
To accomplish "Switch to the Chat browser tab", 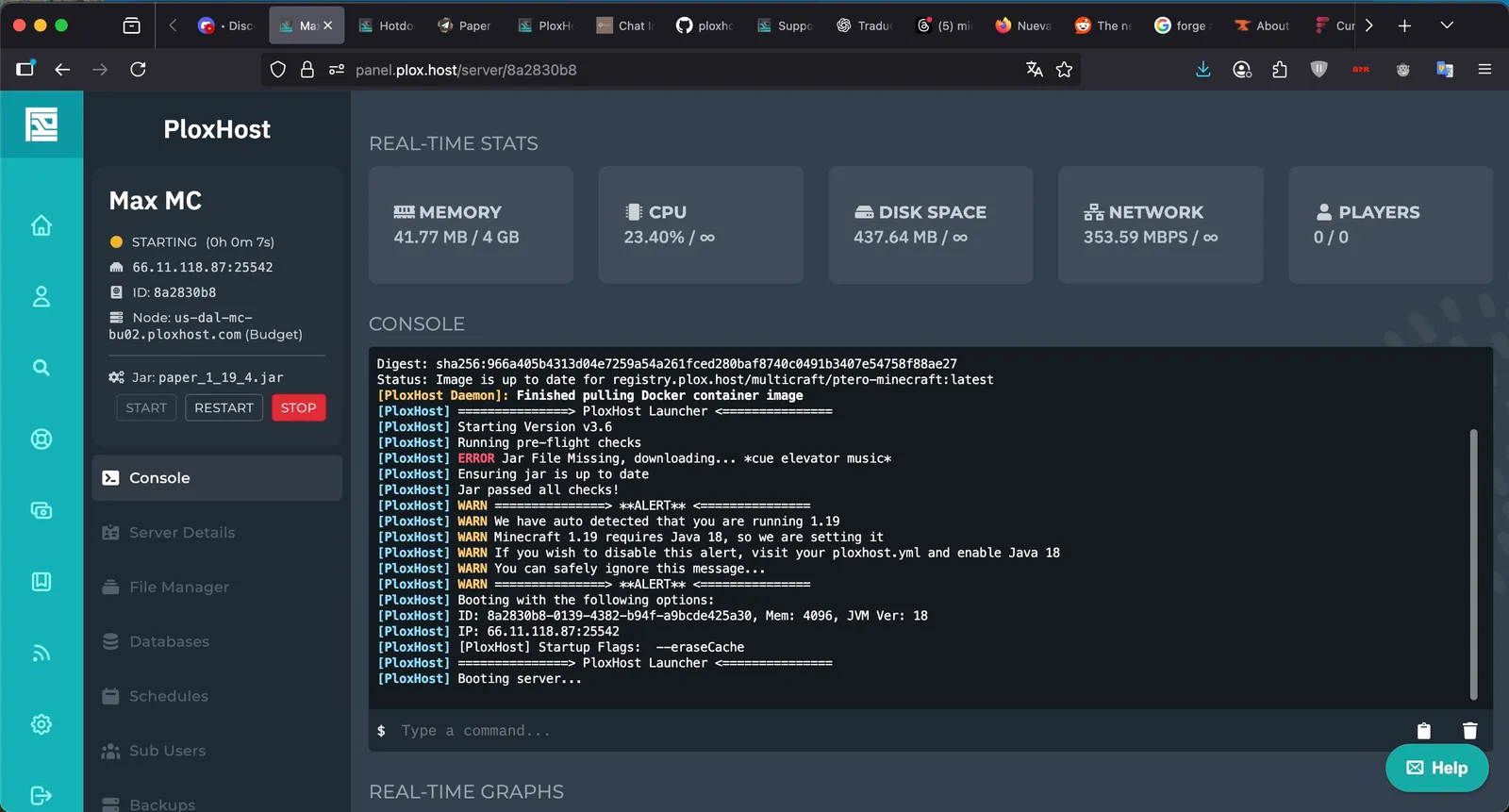I will click(x=624, y=25).
